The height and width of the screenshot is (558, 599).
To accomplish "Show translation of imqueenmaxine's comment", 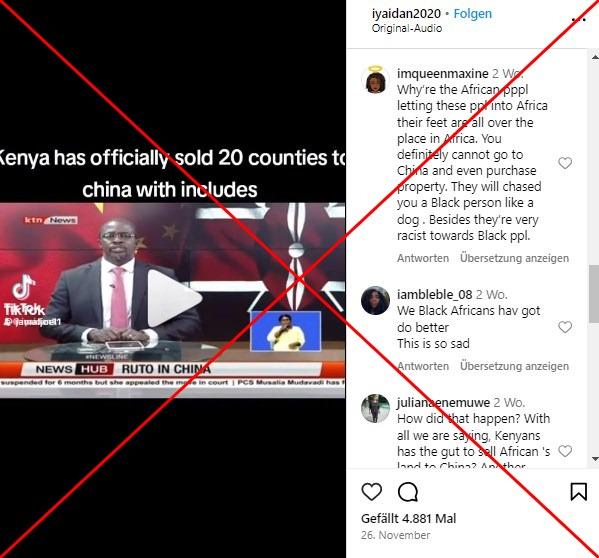I will pyautogui.click(x=514, y=258).
